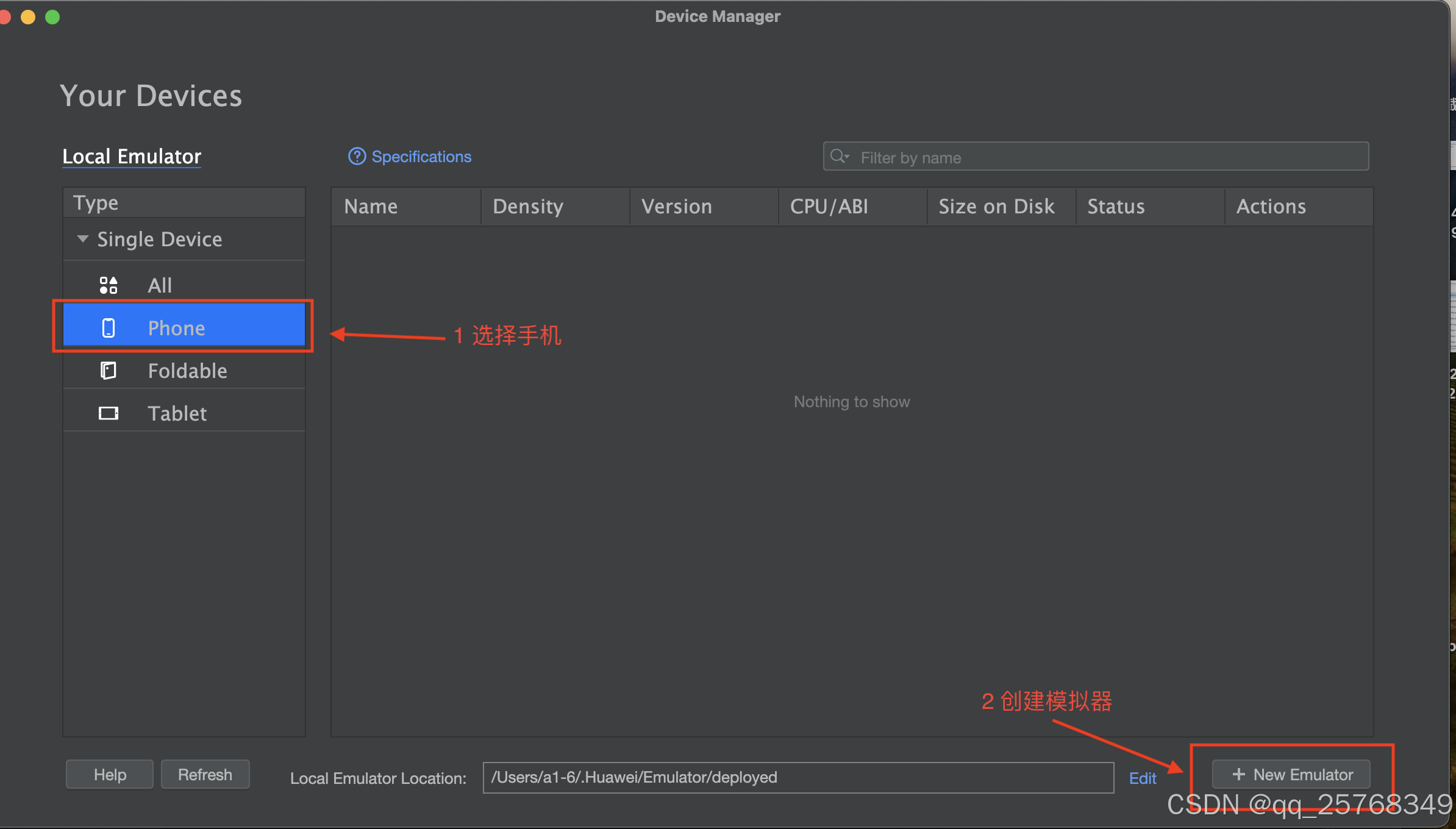
Task: Click the plus icon on New Emulator
Action: point(1238,774)
